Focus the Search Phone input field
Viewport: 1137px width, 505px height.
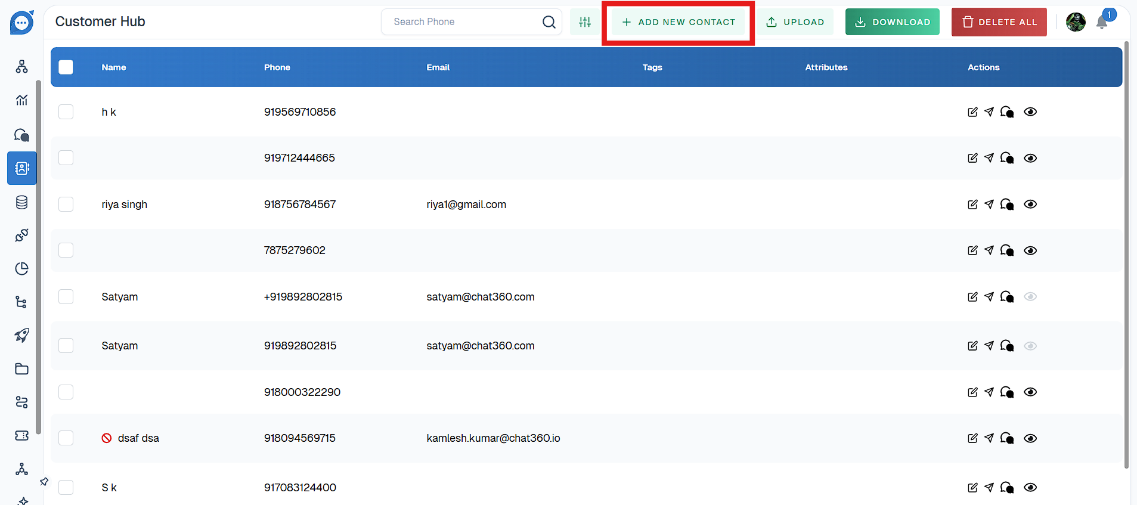tap(462, 22)
